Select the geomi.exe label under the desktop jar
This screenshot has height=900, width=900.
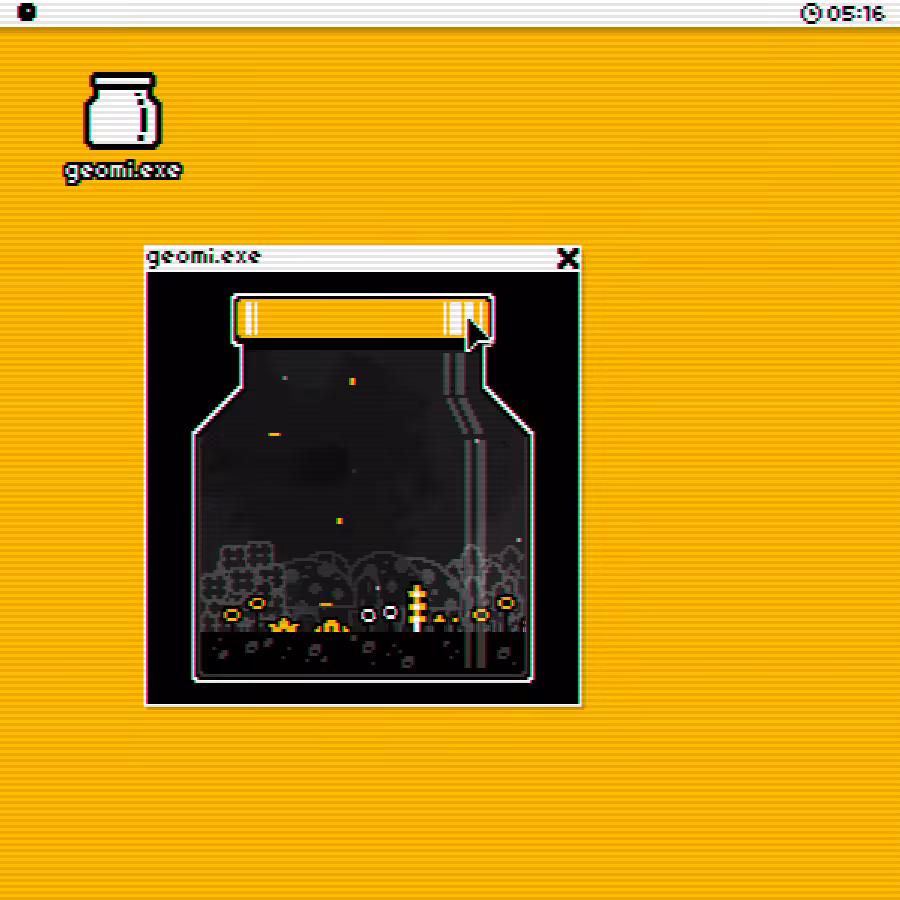(x=123, y=171)
